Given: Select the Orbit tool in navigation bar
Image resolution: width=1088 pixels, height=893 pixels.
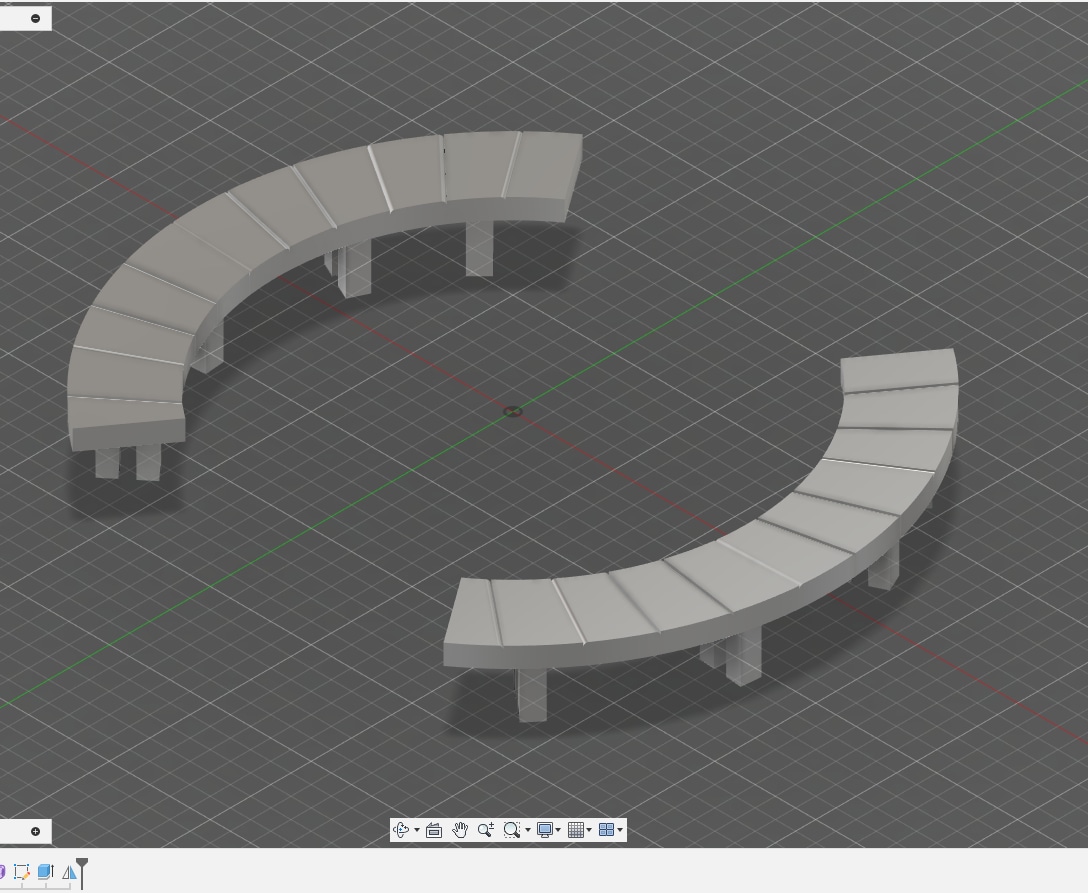Looking at the screenshot, I should 401,830.
